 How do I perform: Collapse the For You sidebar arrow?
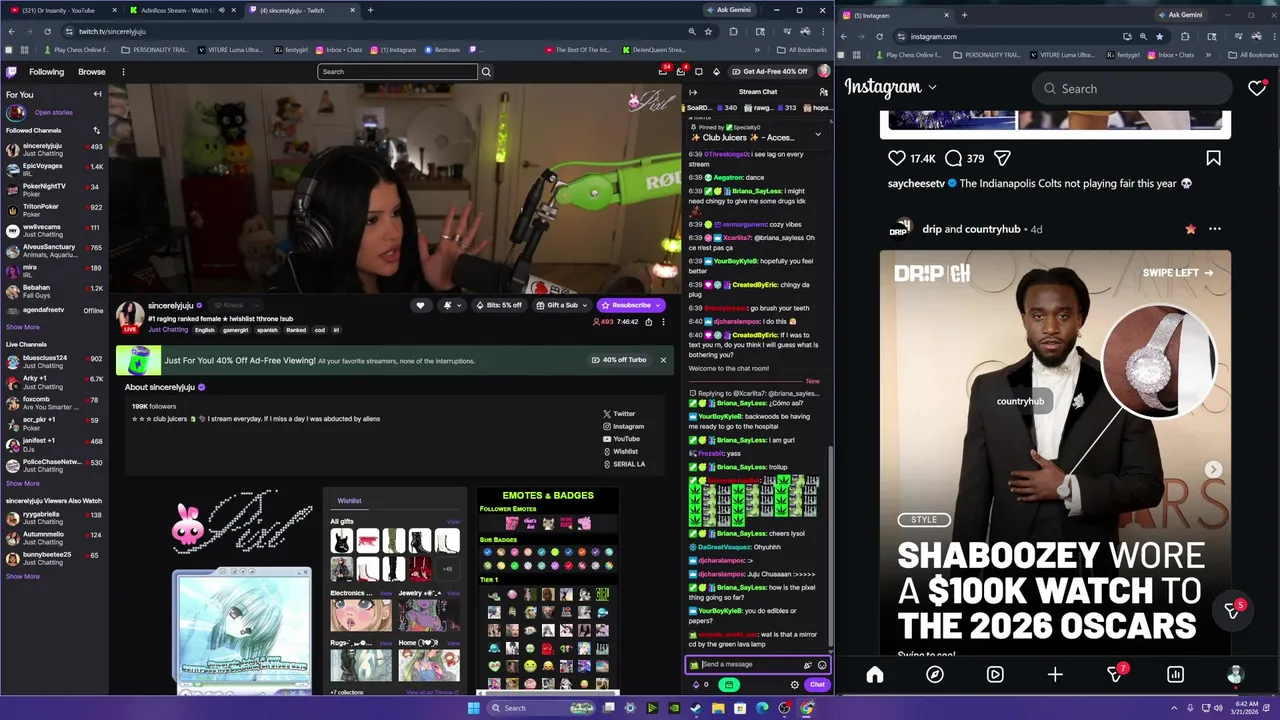[x=97, y=94]
